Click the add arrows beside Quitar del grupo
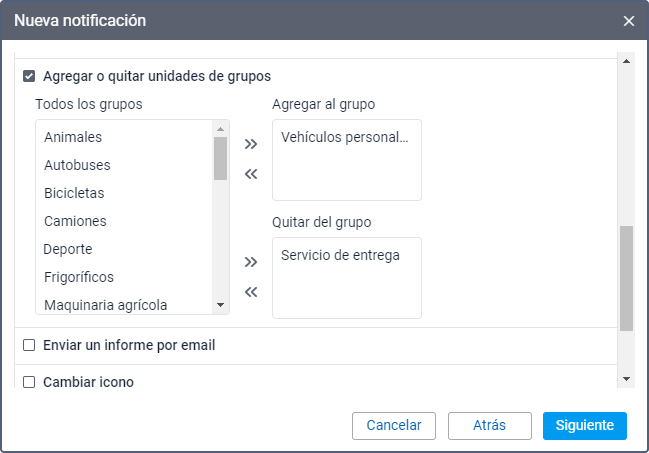Image resolution: width=649 pixels, height=453 pixels. pos(251,262)
